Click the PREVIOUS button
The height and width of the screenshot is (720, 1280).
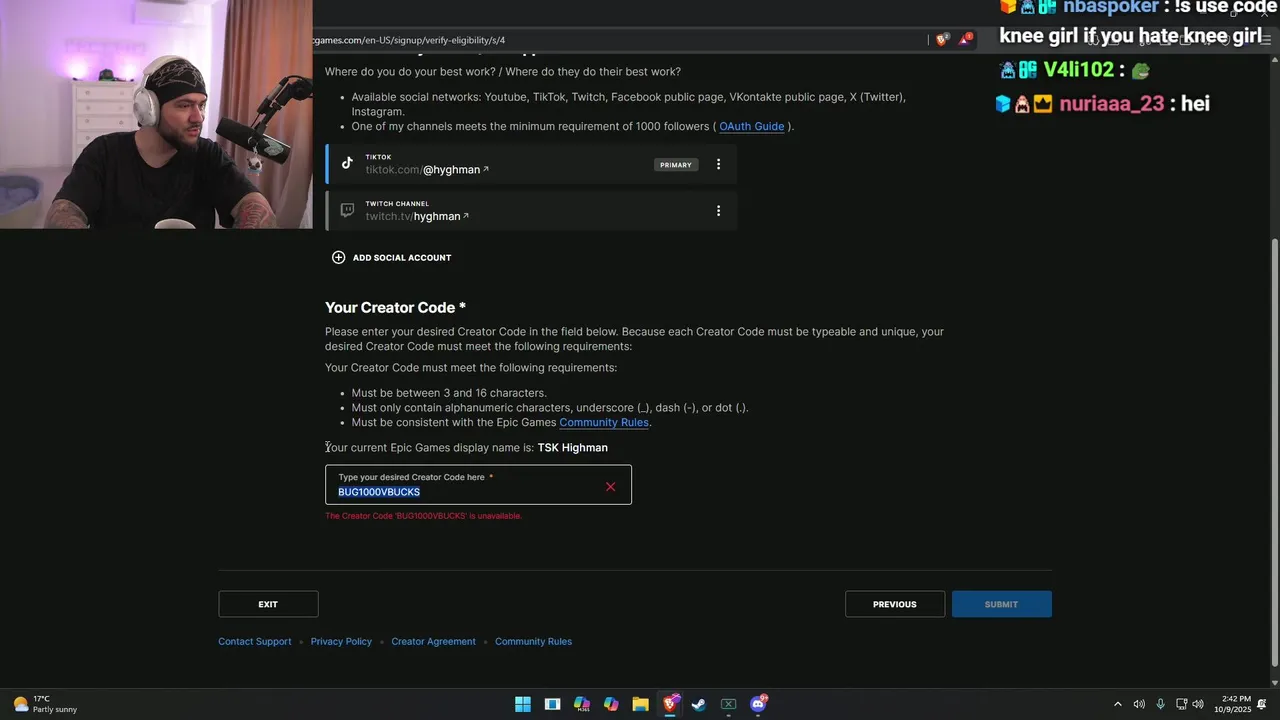click(895, 604)
